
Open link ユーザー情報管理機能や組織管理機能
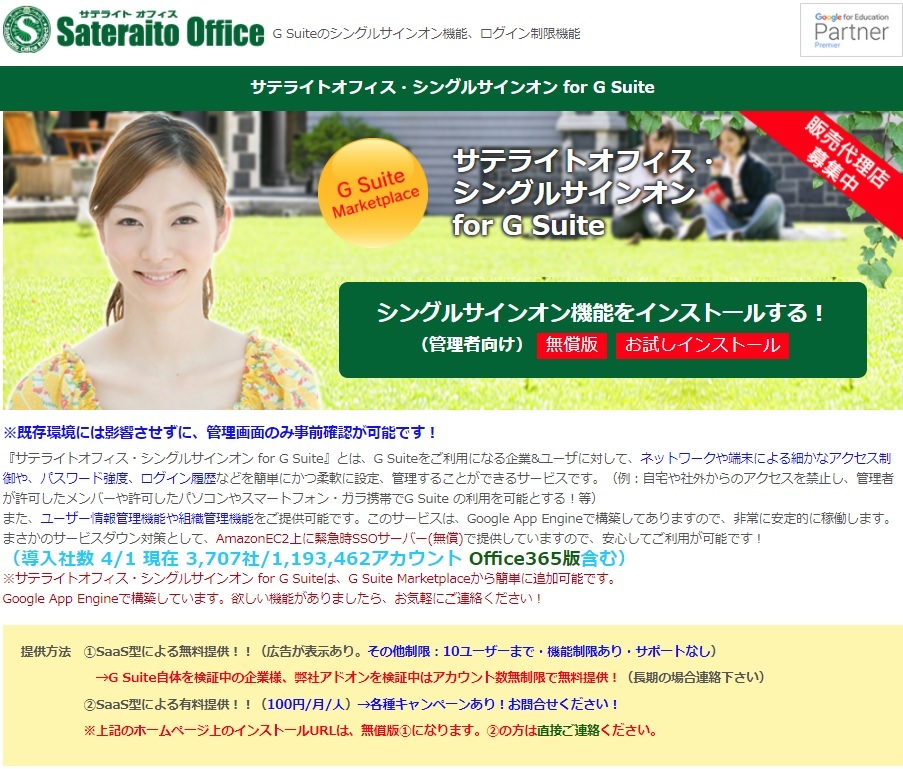147,519
